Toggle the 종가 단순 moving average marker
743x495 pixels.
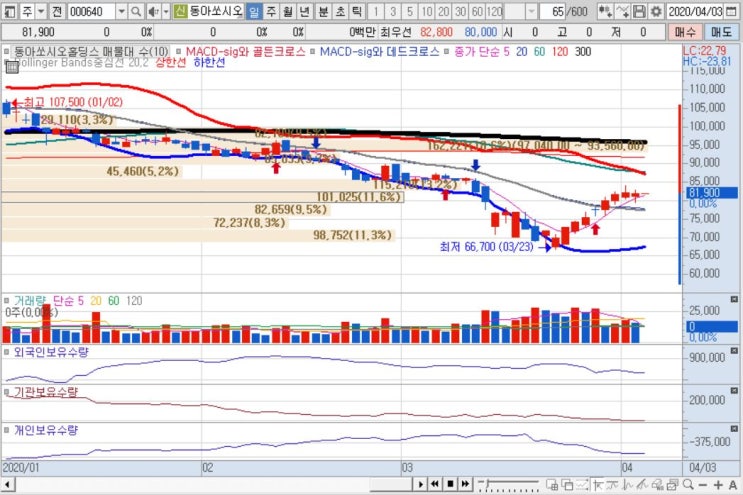click(447, 51)
